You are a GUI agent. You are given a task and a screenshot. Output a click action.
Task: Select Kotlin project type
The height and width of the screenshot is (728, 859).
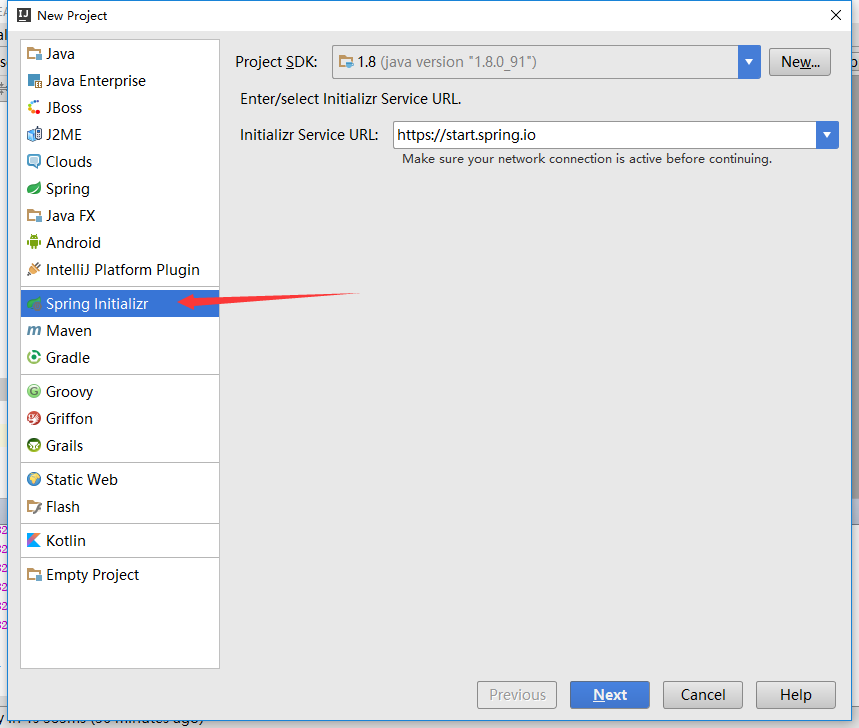(x=119, y=540)
